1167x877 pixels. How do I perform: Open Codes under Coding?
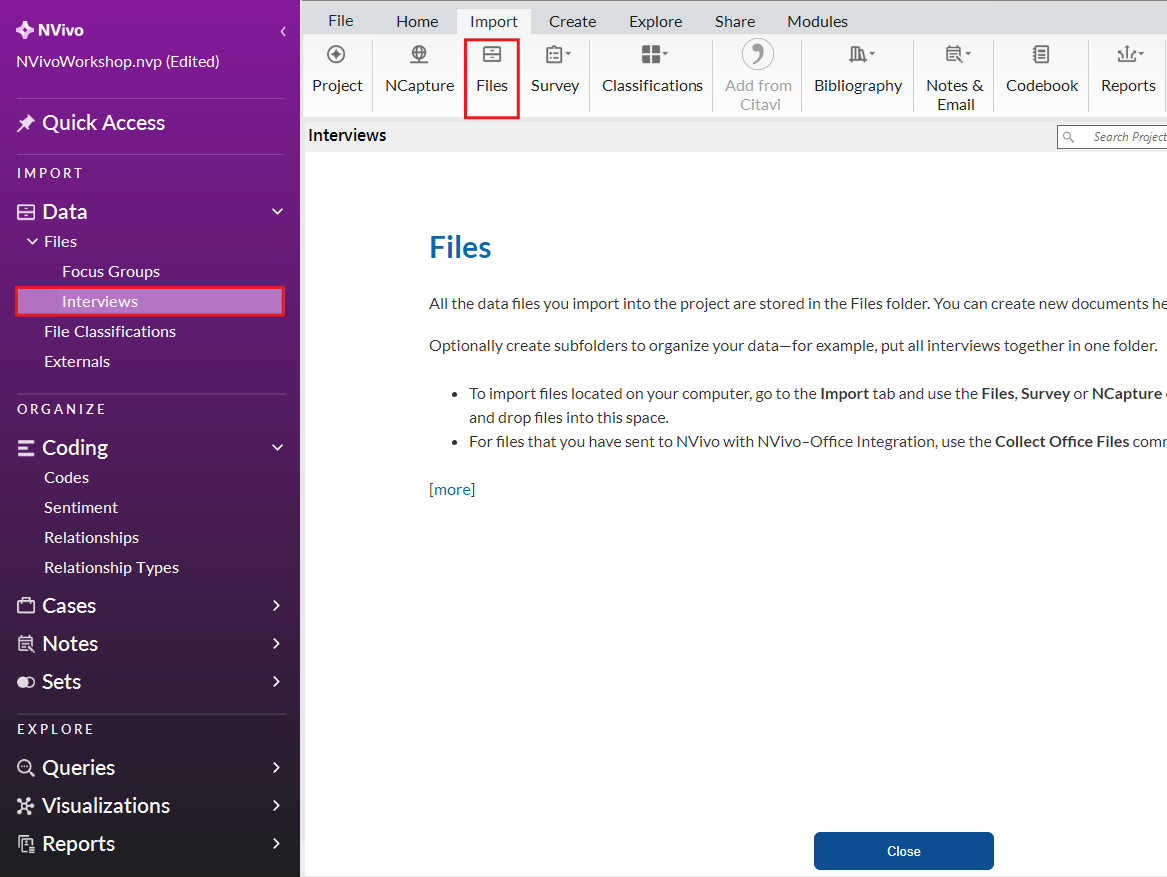(66, 478)
